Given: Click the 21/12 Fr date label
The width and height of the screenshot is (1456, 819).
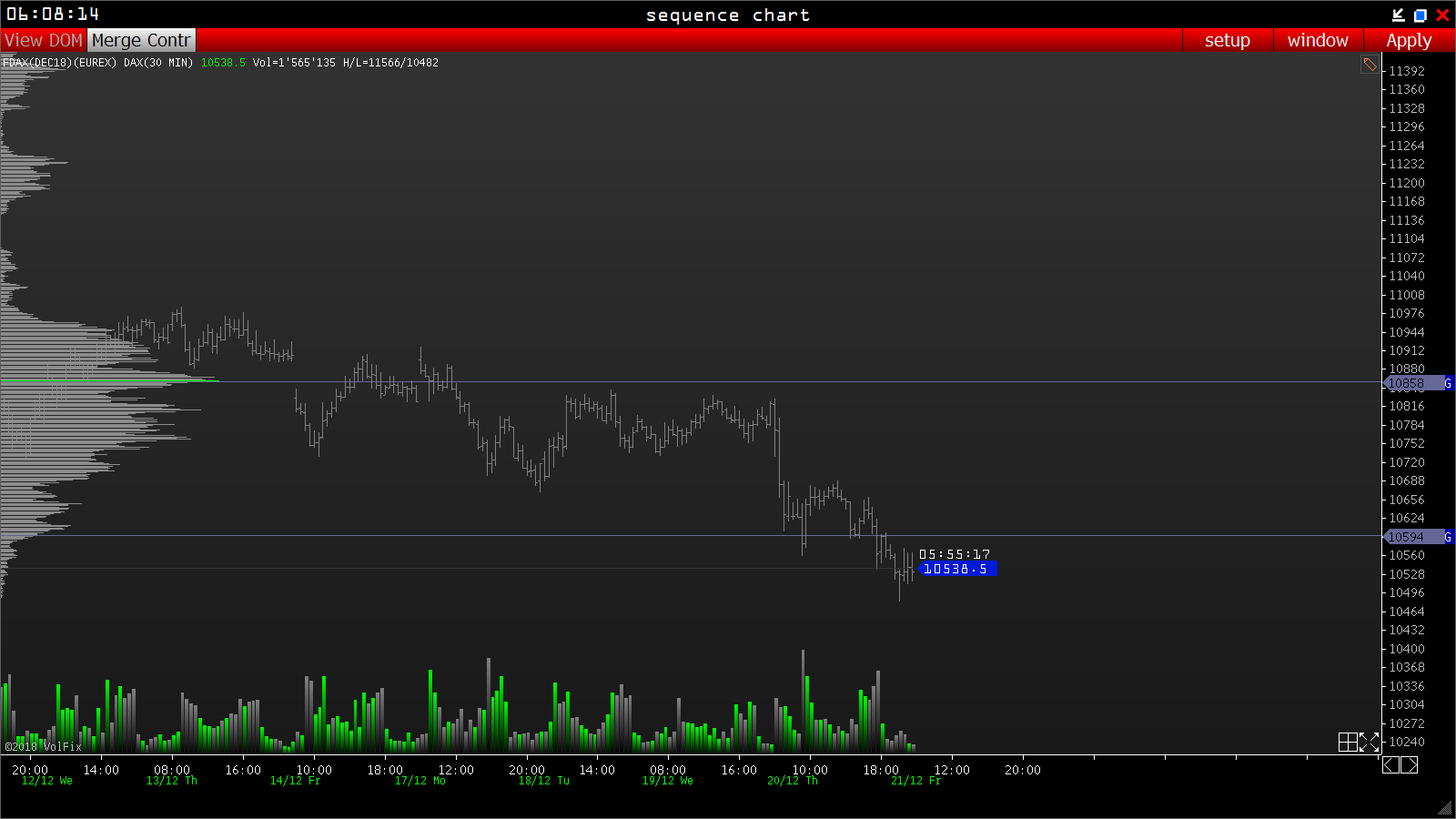Looking at the screenshot, I should click(x=914, y=780).
